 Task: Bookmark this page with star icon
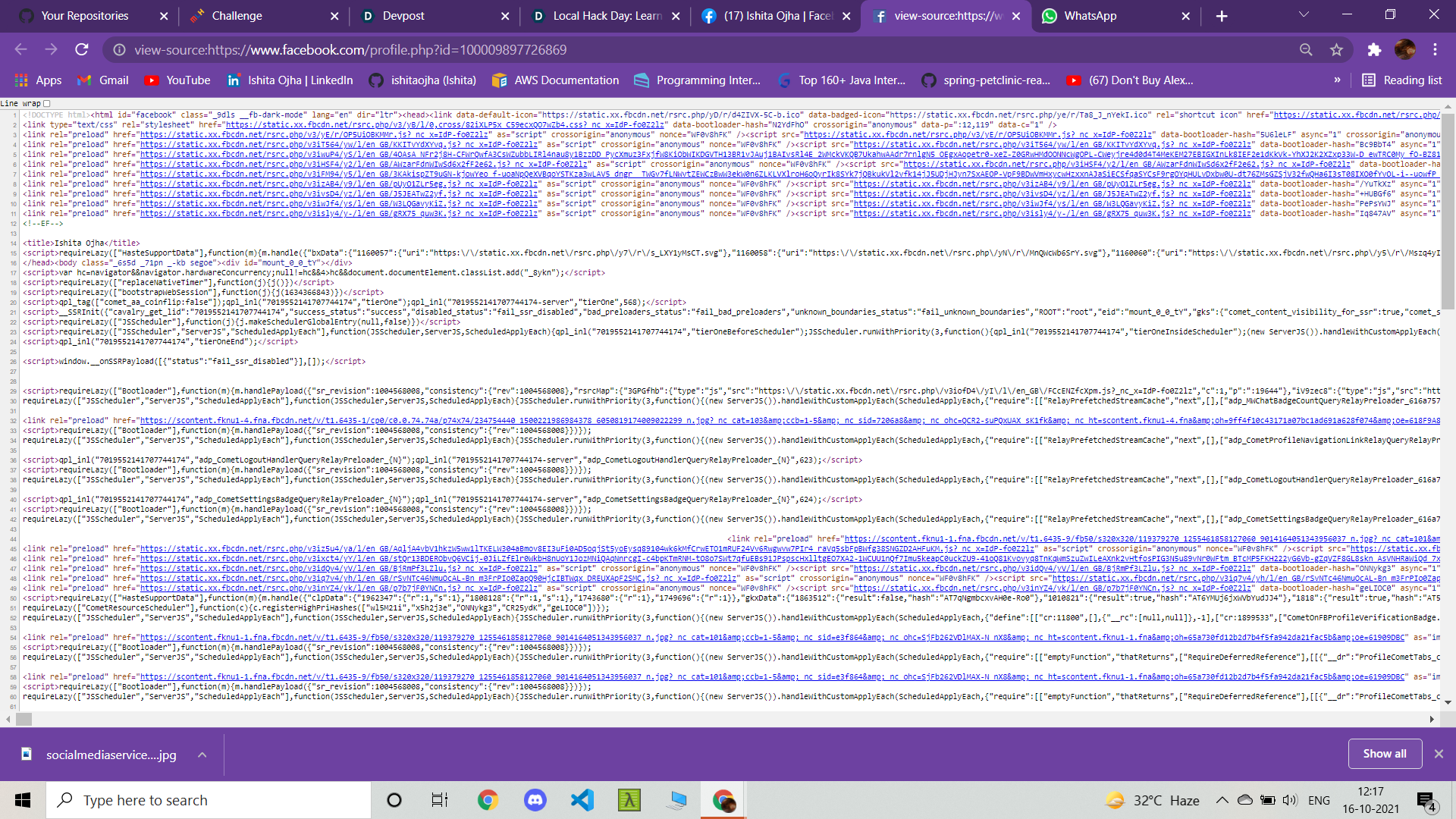pos(1336,50)
